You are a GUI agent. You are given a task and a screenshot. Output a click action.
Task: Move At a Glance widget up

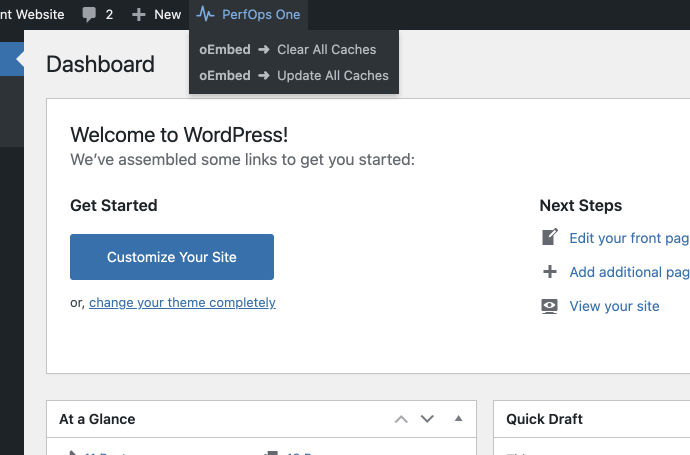(x=401, y=419)
